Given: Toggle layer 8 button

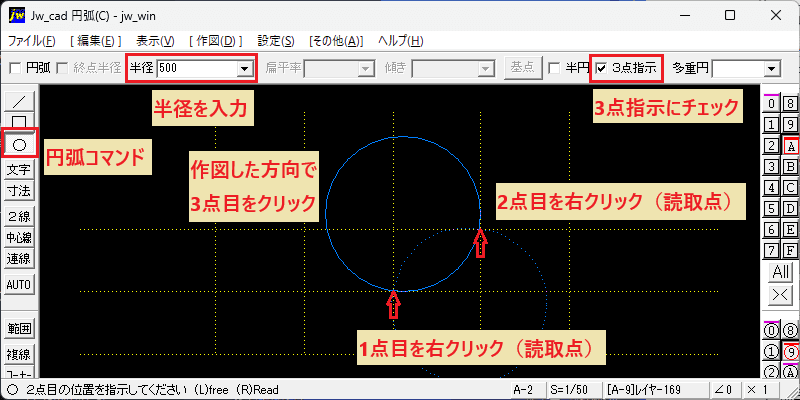Looking at the screenshot, I should pyautogui.click(x=790, y=104).
